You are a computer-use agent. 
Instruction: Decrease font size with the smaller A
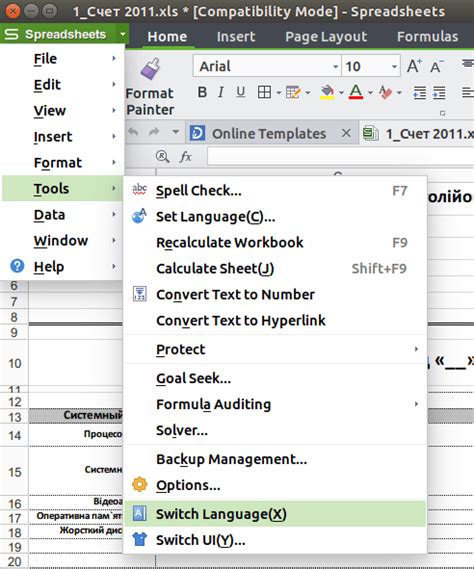pos(437,67)
